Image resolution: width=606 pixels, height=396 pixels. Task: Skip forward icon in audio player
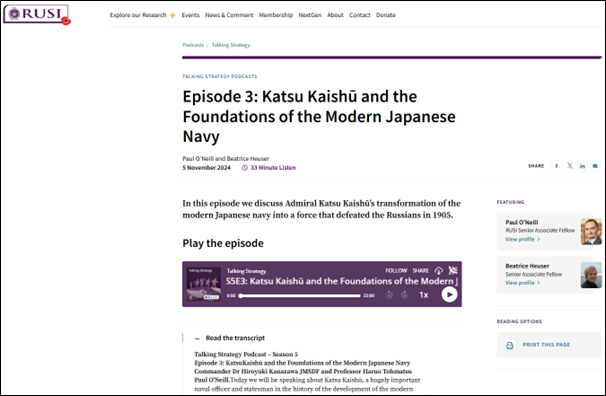click(x=405, y=295)
